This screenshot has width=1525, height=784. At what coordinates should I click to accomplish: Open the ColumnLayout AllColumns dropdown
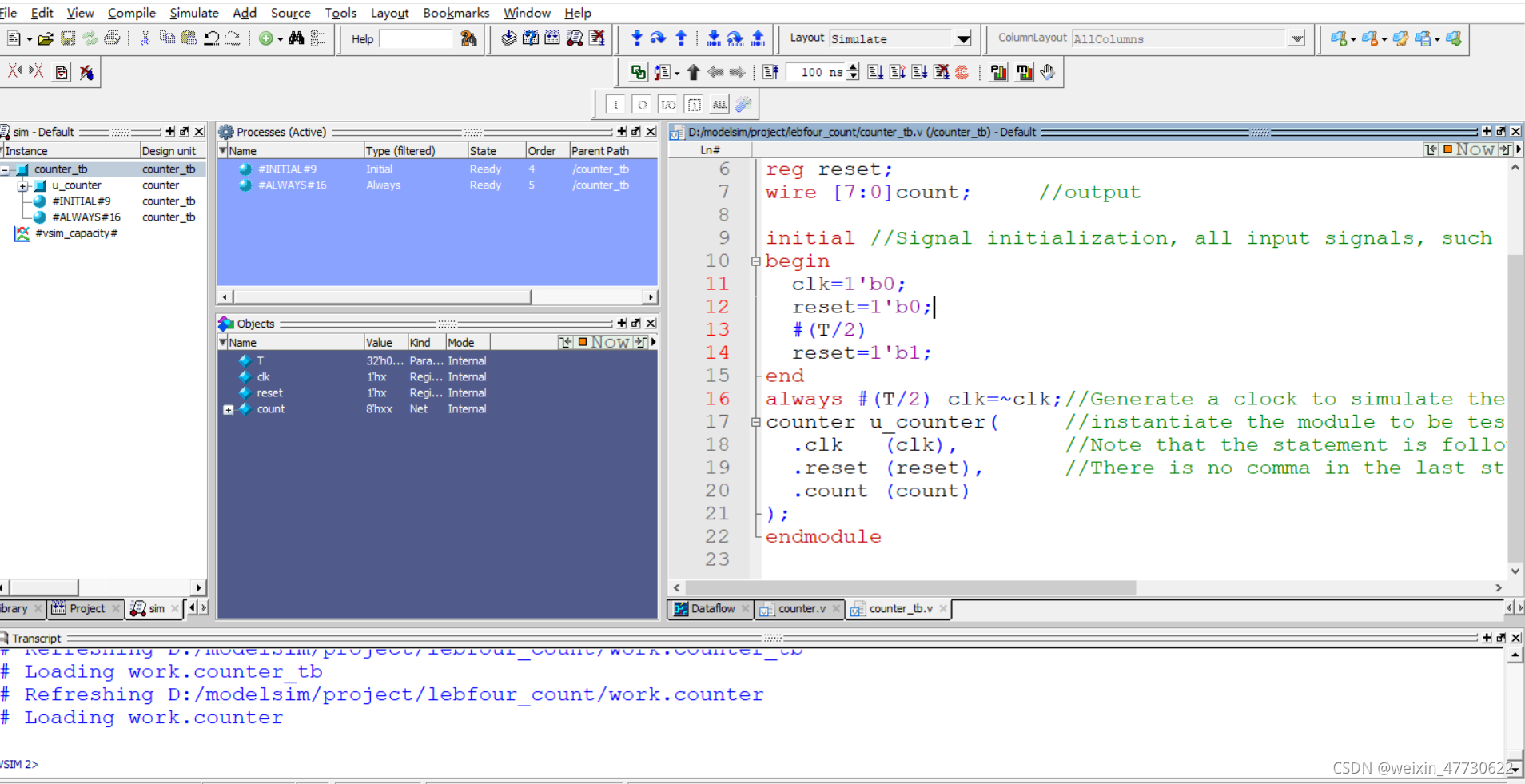click(1296, 38)
